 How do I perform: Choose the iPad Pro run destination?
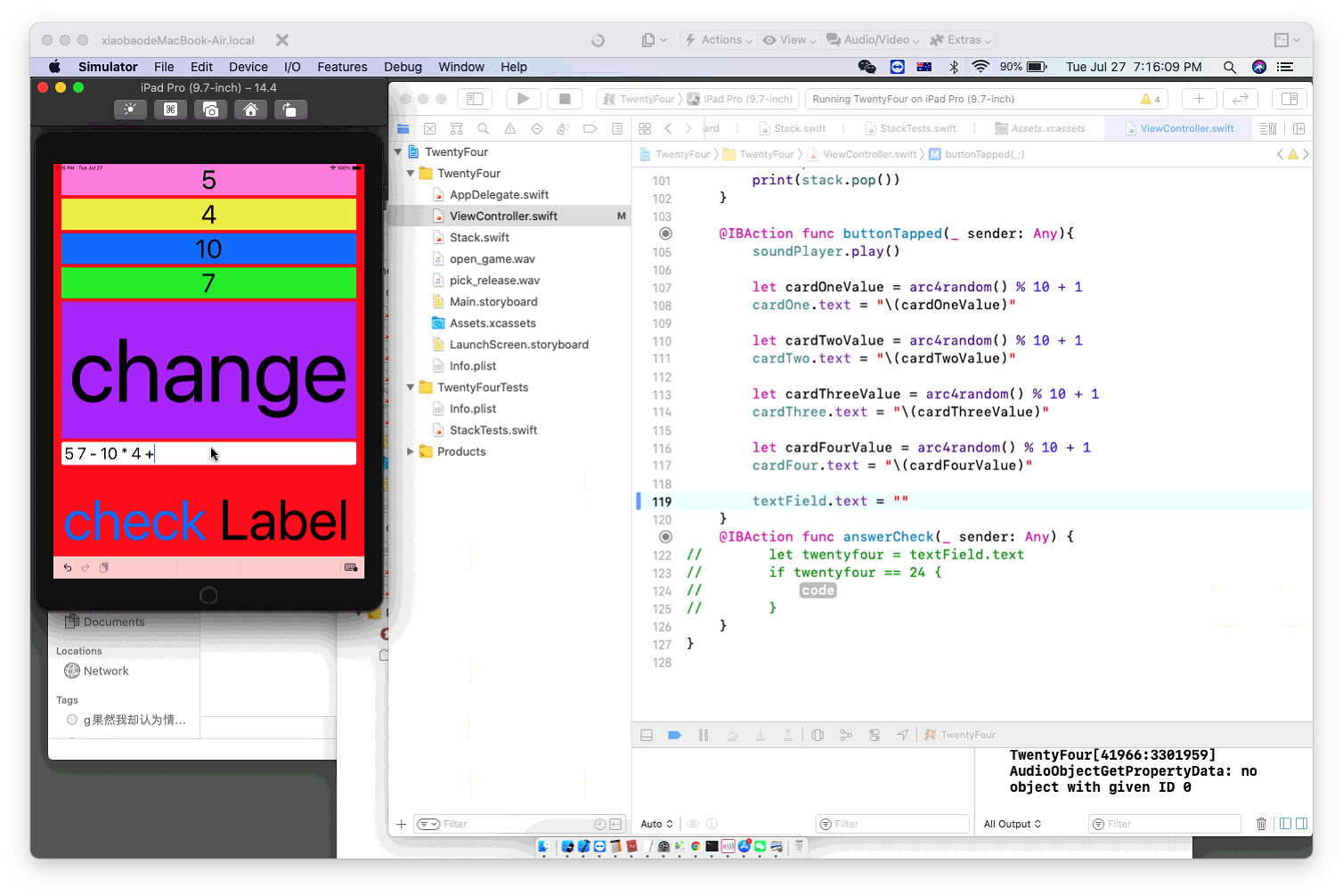pyautogui.click(x=740, y=99)
